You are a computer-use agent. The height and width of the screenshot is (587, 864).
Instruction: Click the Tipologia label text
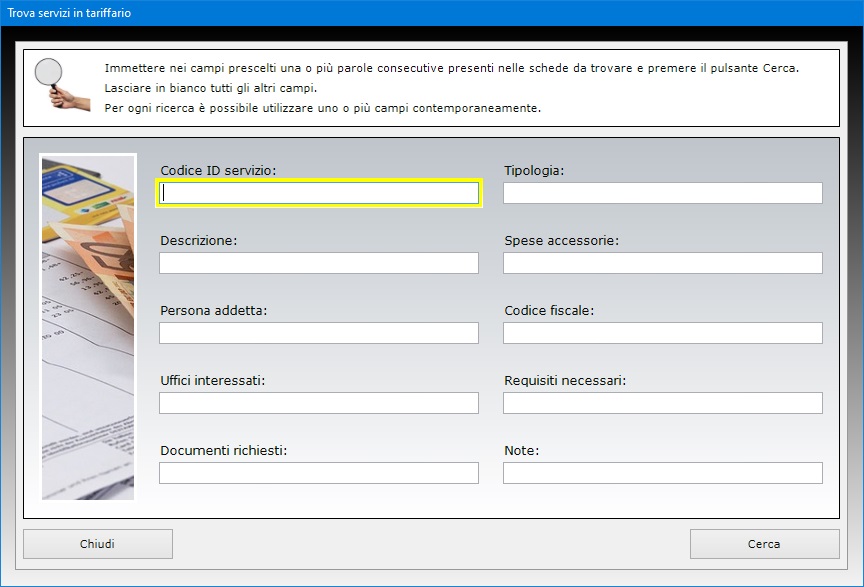(534, 171)
